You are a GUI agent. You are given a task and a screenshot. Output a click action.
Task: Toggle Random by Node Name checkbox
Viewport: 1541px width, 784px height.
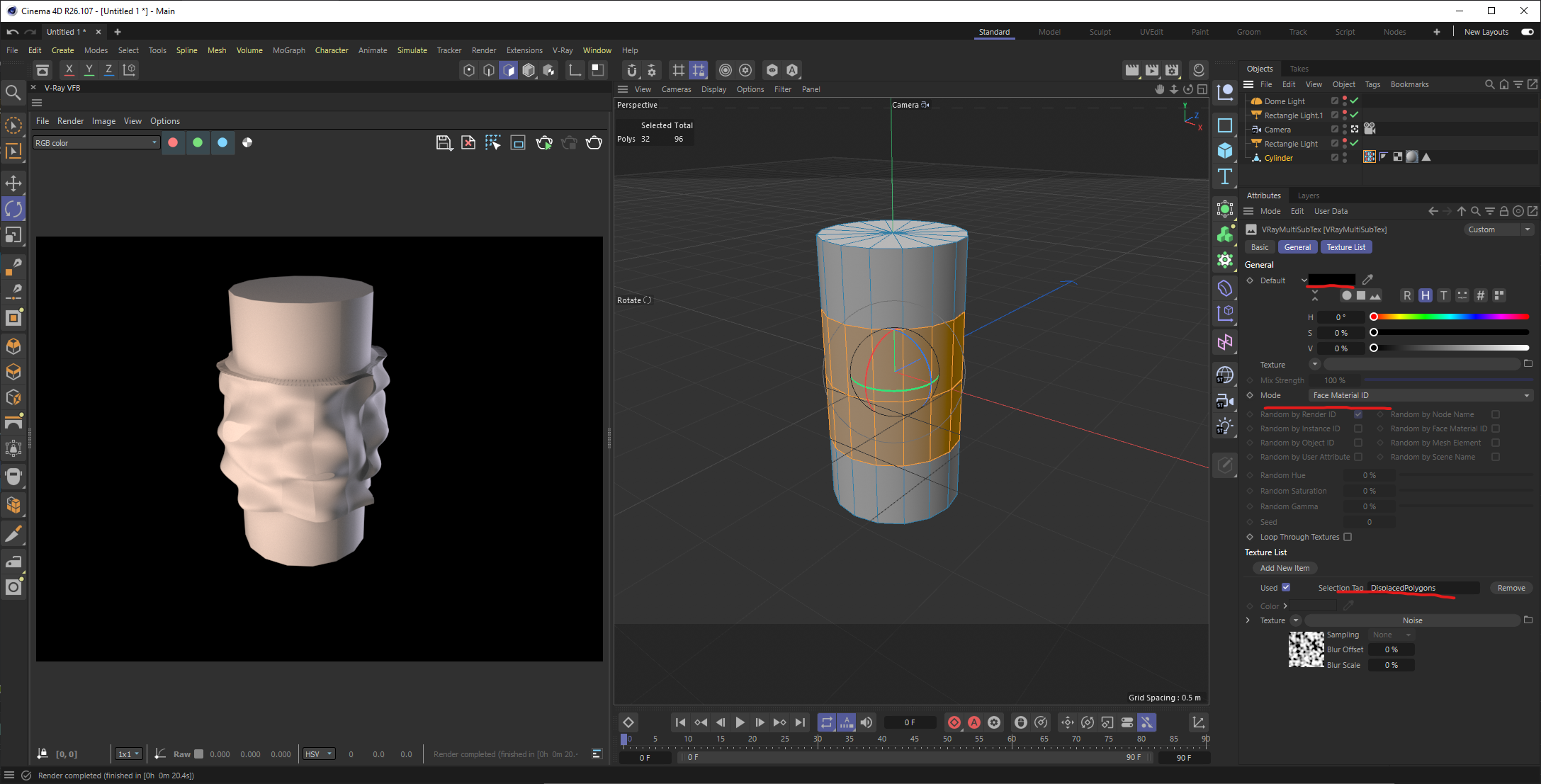pos(1495,414)
